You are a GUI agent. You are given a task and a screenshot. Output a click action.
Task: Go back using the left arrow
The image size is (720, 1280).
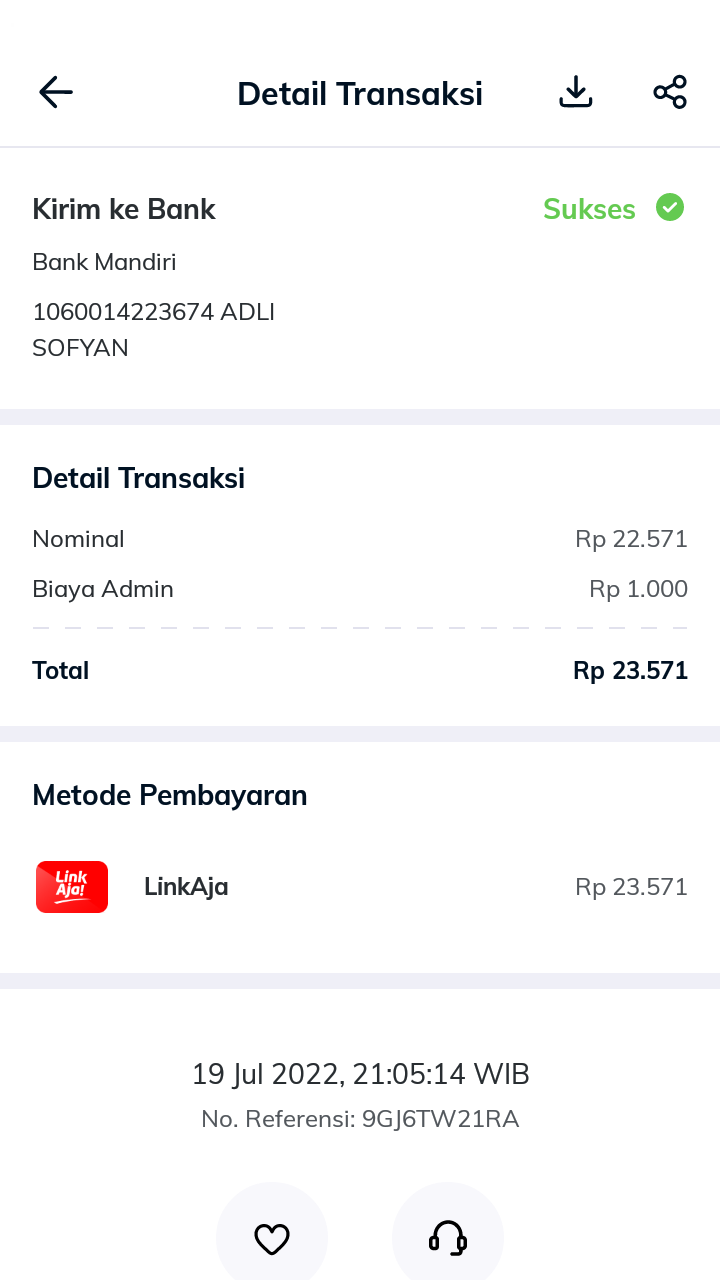[x=56, y=93]
